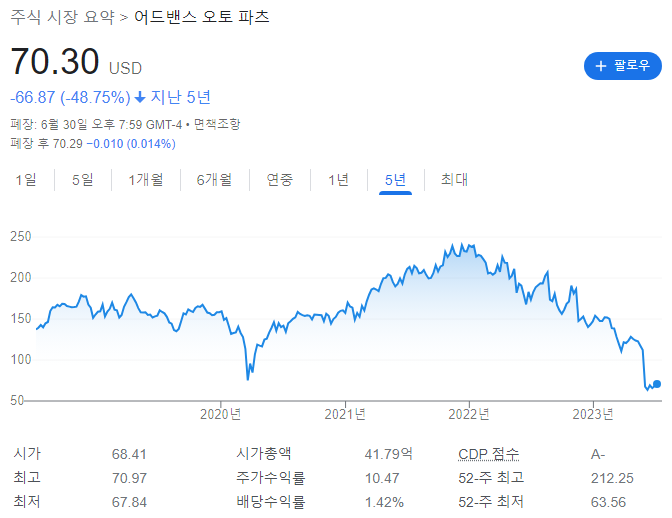Click the 배당수익률 value 1.42%

pos(384,502)
